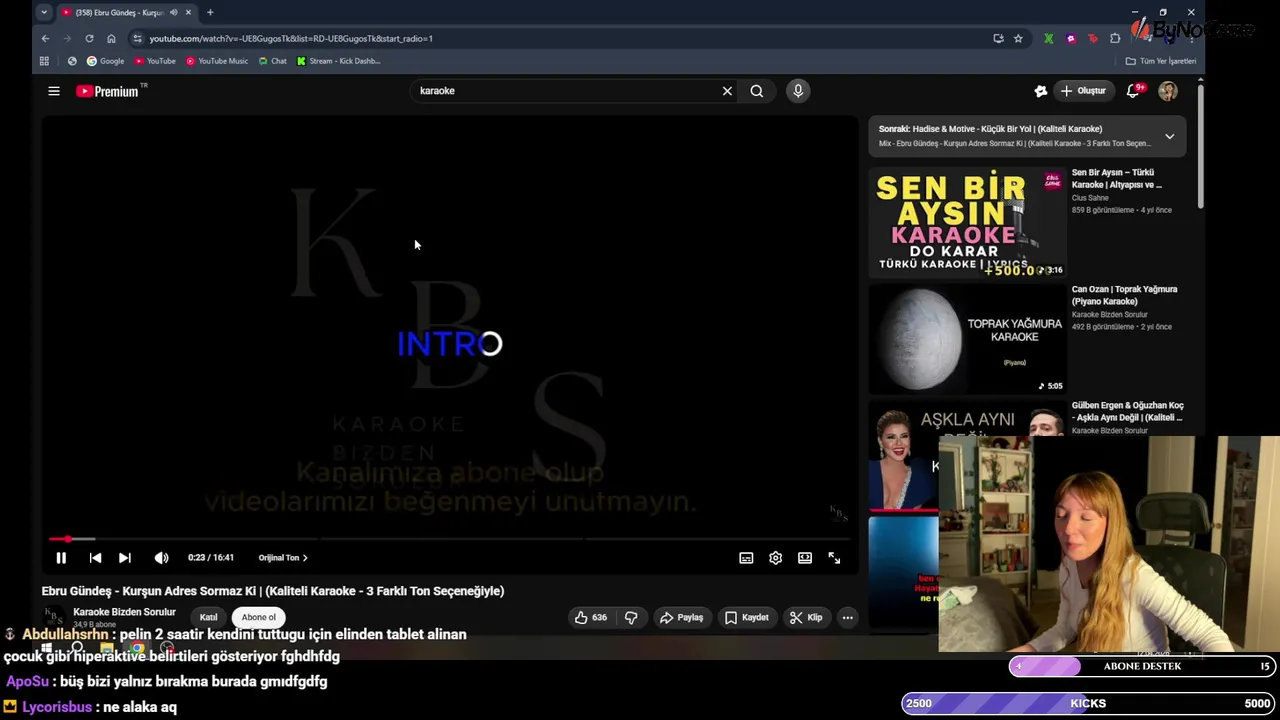Screen dimensions: 1280x720
Task: Open a new browser tab
Action: coord(210,12)
